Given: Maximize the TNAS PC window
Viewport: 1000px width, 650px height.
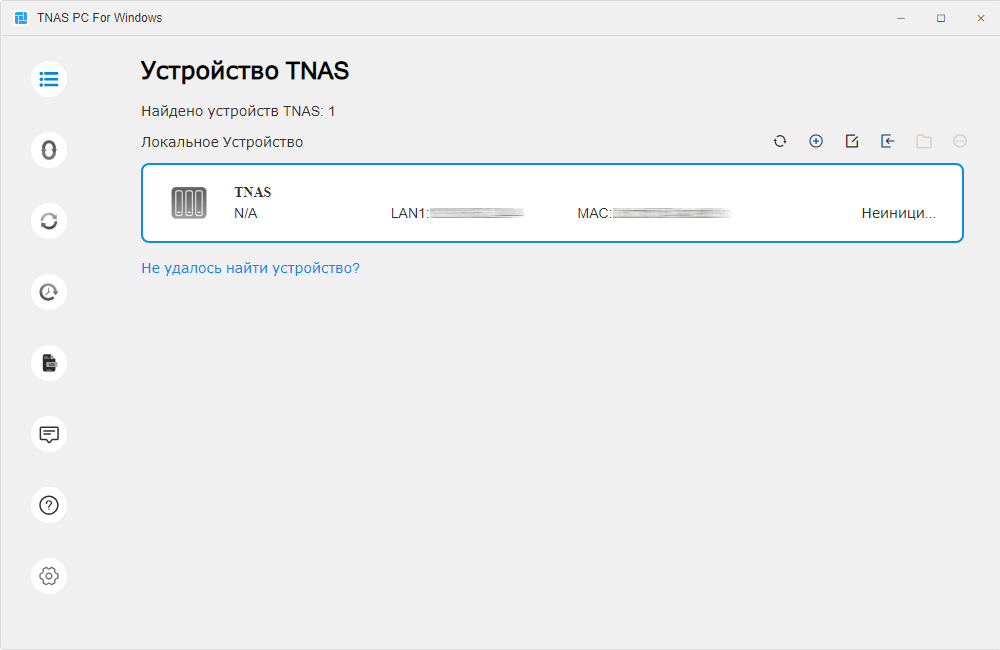Looking at the screenshot, I should tap(941, 18).
